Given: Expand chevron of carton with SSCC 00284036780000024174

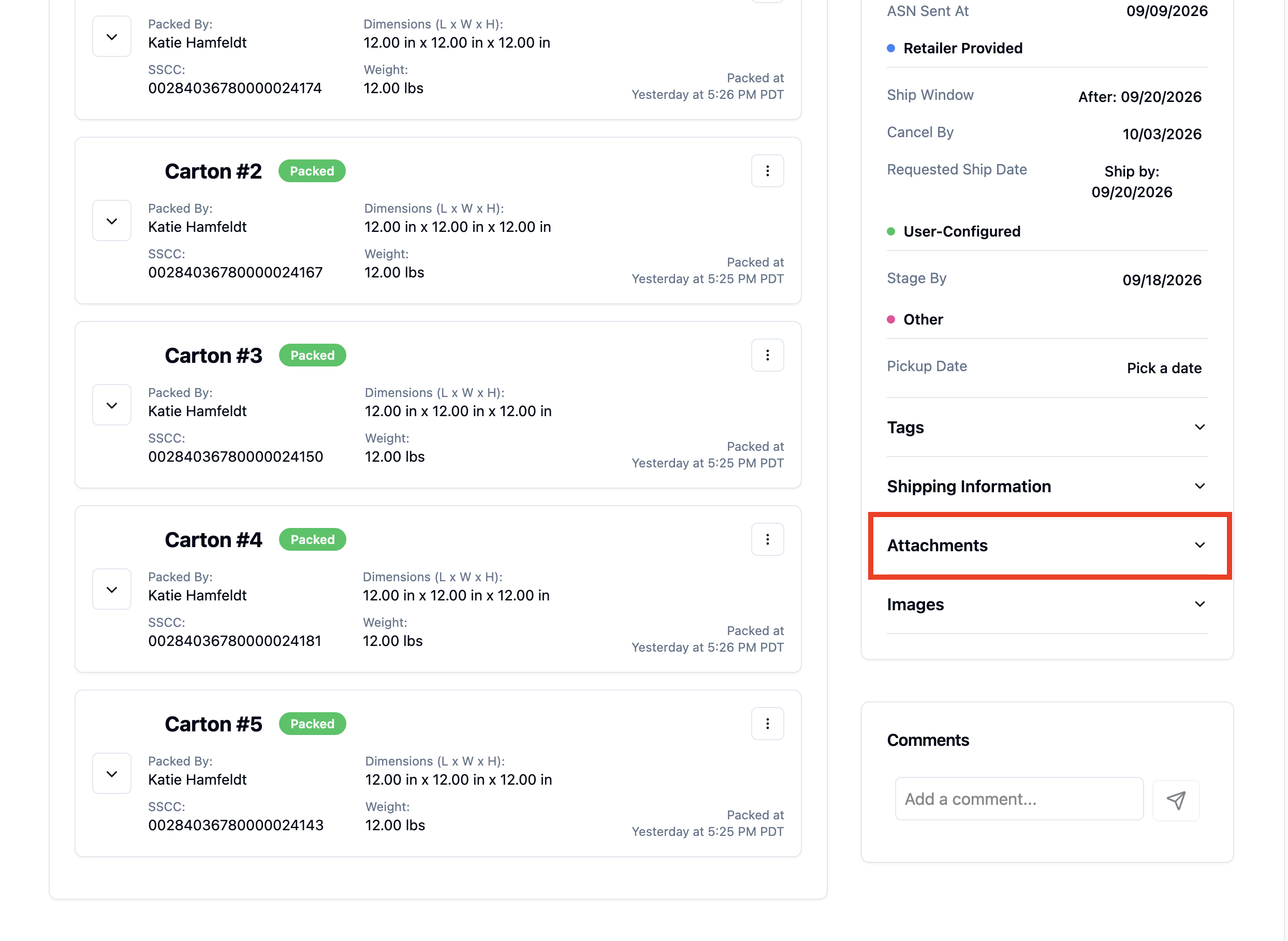Looking at the screenshot, I should (112, 36).
